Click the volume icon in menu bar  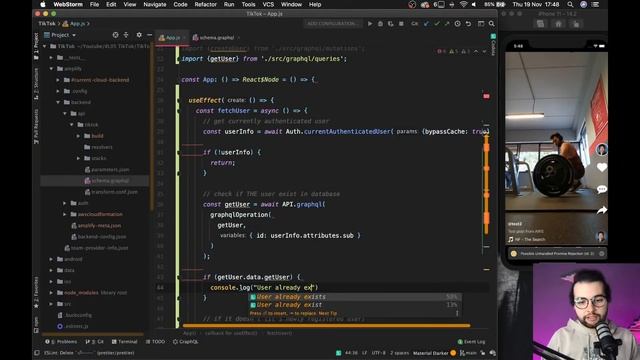[474, 4]
